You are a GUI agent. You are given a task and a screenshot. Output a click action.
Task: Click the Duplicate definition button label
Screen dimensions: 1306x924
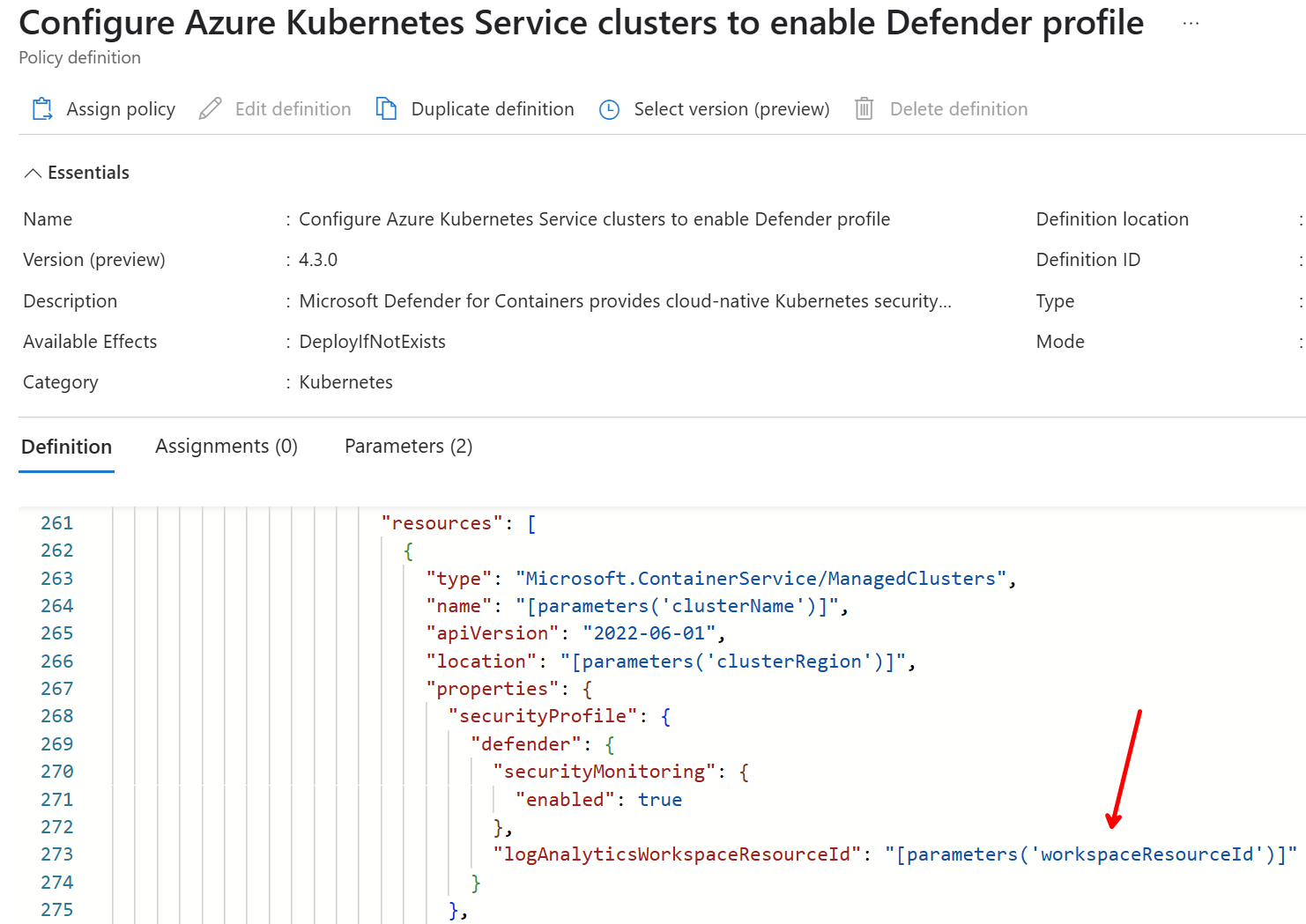(x=493, y=109)
